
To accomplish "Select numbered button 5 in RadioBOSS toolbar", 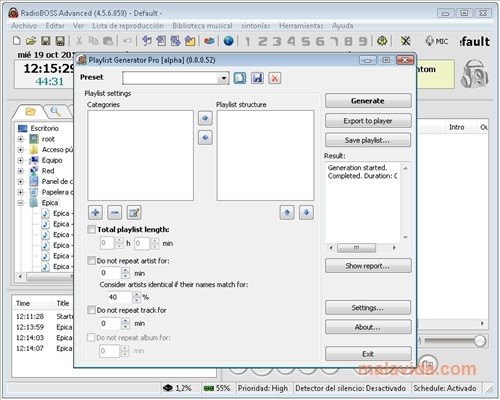I will click(305, 41).
